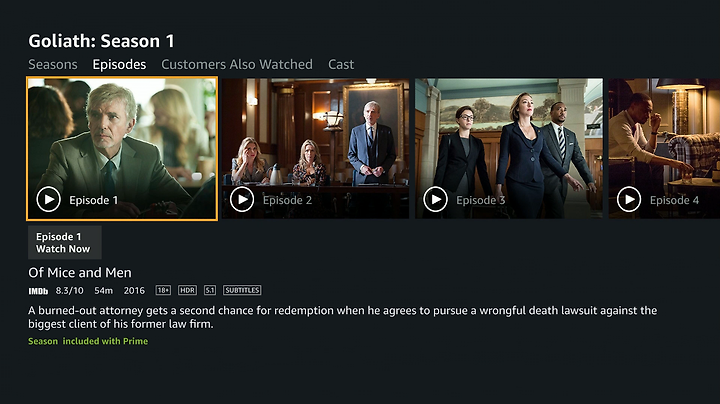Click the Of Mice and Men episode title

point(80,273)
